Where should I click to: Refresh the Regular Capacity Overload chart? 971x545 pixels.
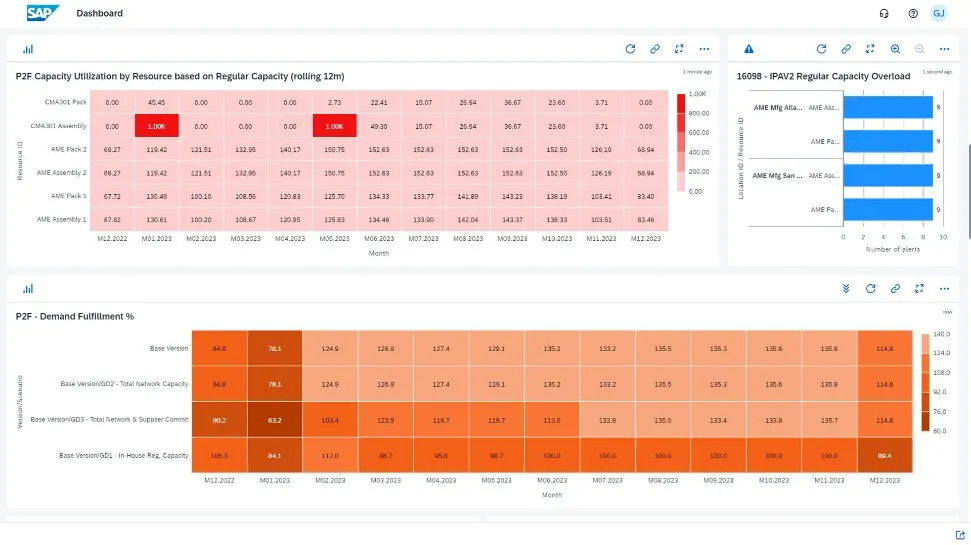821,48
